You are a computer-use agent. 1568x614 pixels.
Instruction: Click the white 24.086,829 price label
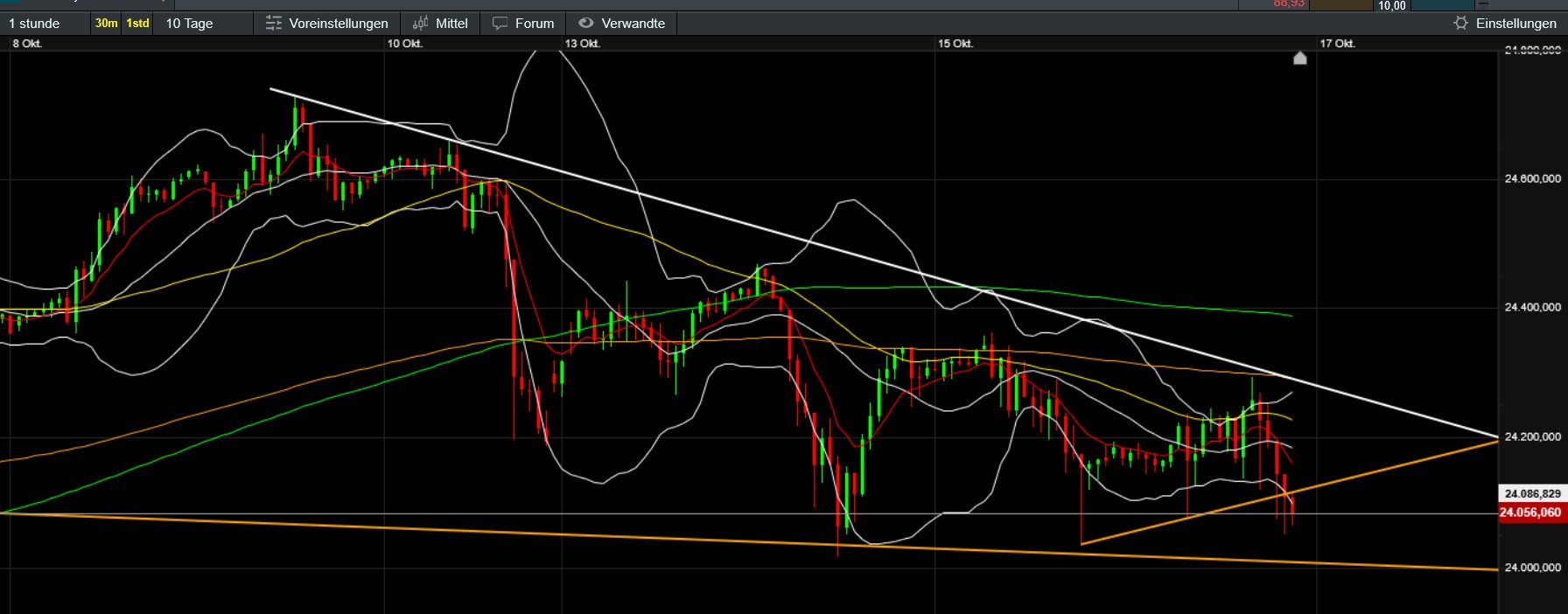(x=1531, y=494)
